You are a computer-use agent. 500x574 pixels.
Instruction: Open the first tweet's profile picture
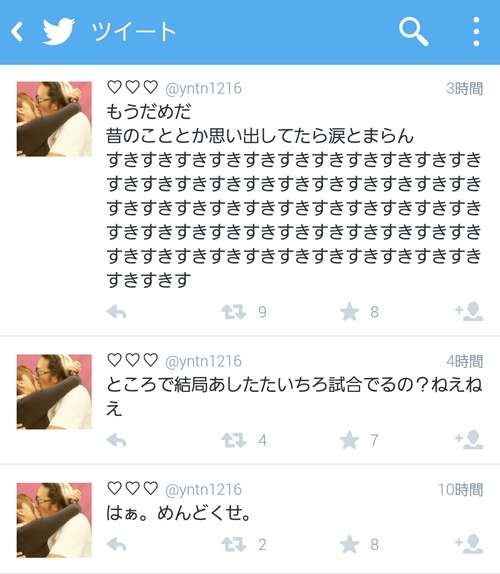54,119
